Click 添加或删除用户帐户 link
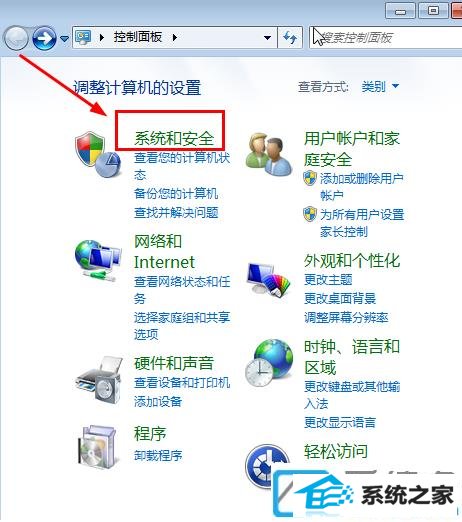462x522 pixels. (x=361, y=187)
